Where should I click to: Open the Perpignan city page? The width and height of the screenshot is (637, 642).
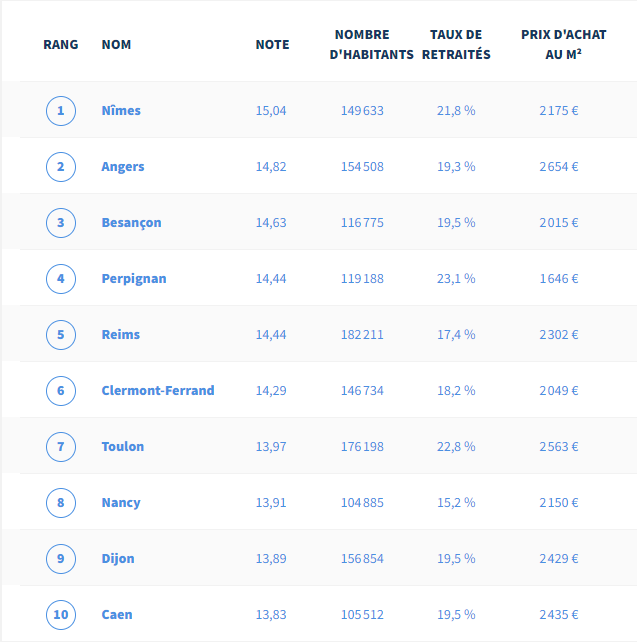[134, 279]
